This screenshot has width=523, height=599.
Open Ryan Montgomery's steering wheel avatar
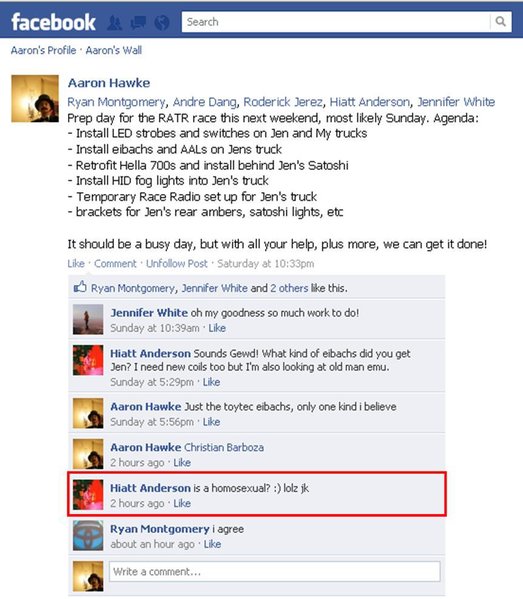point(88,535)
